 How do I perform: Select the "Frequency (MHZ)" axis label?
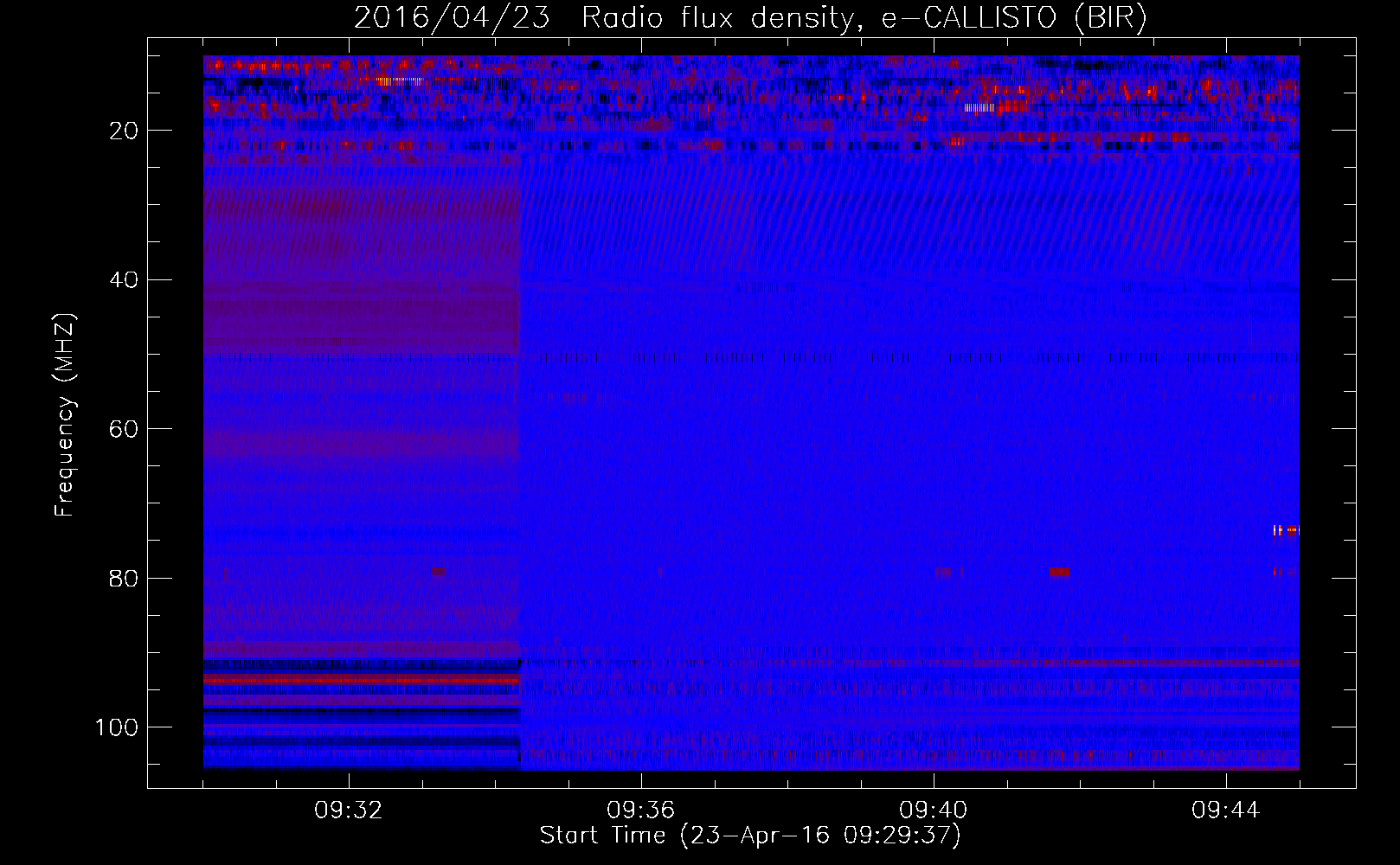pyautogui.click(x=65, y=414)
